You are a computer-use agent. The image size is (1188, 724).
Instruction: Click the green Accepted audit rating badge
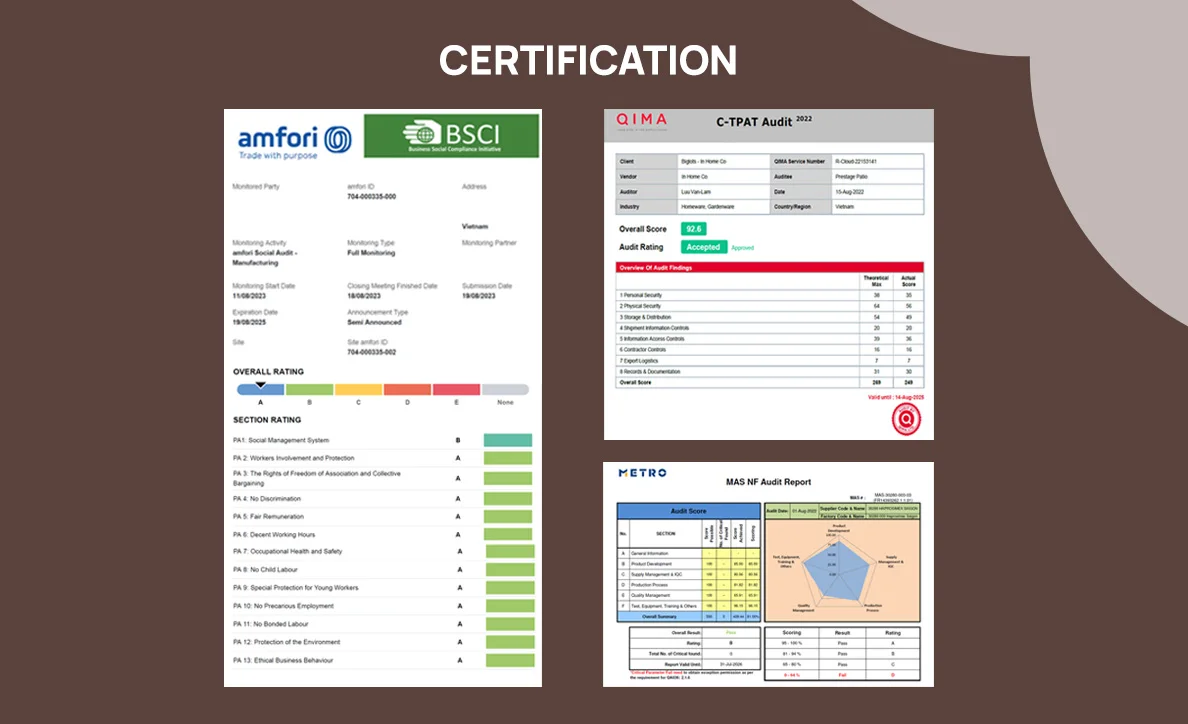pos(703,247)
